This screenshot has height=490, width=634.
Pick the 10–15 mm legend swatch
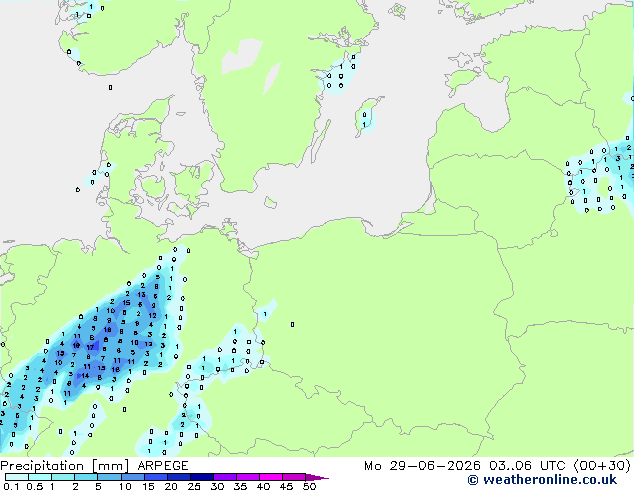click(132, 477)
